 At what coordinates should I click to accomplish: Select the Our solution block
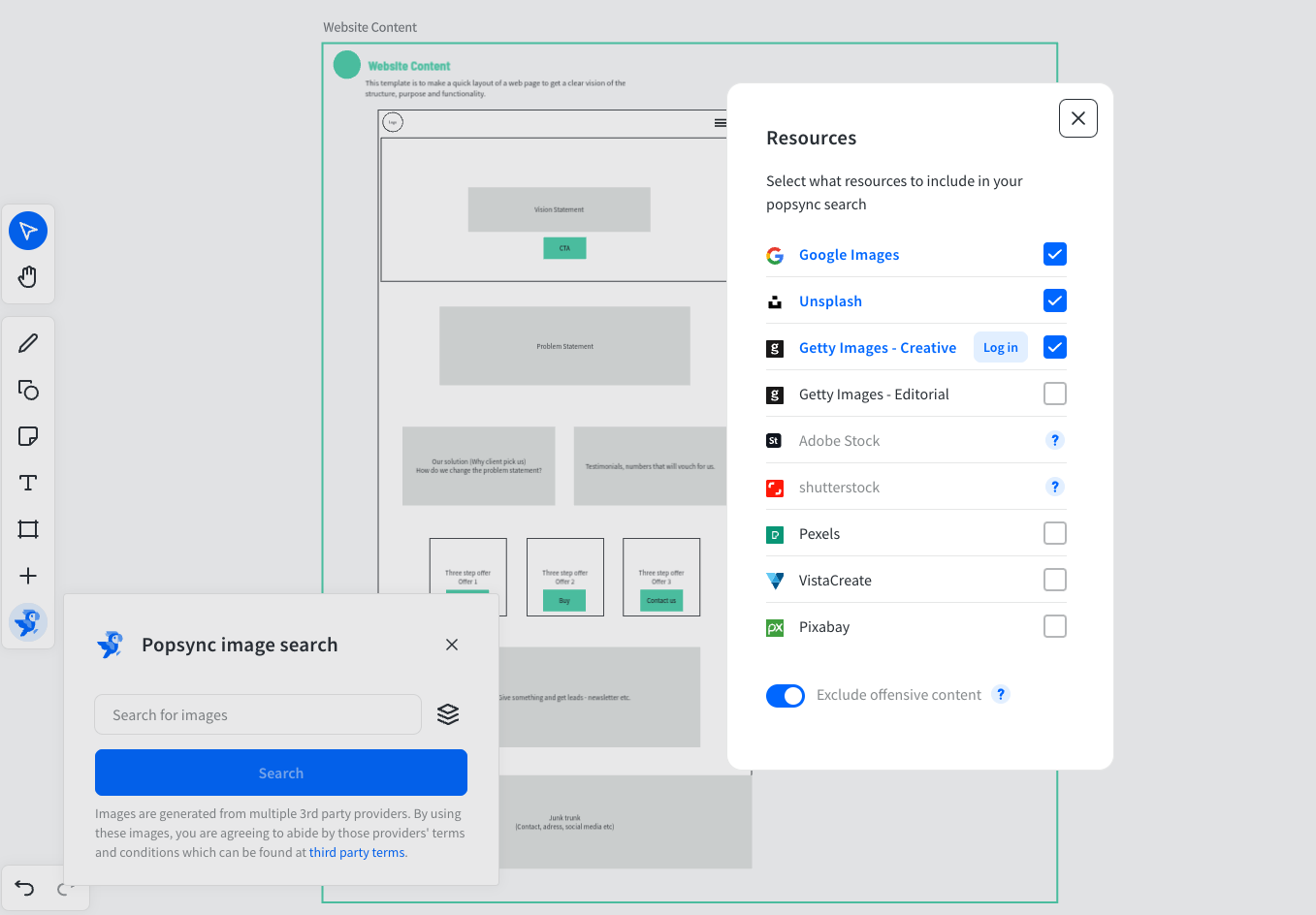[x=479, y=466]
